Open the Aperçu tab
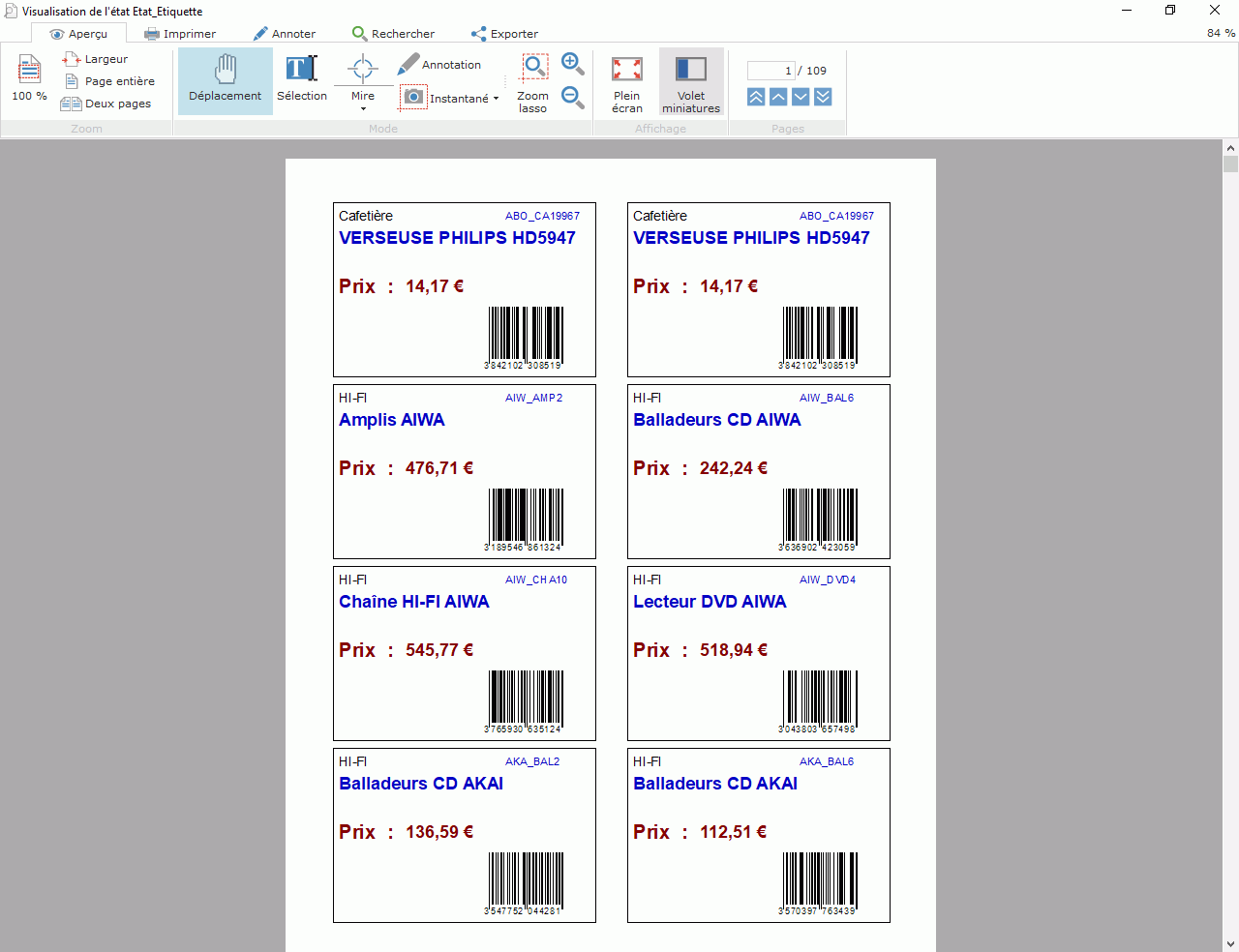The width and height of the screenshot is (1239, 952). point(78,34)
